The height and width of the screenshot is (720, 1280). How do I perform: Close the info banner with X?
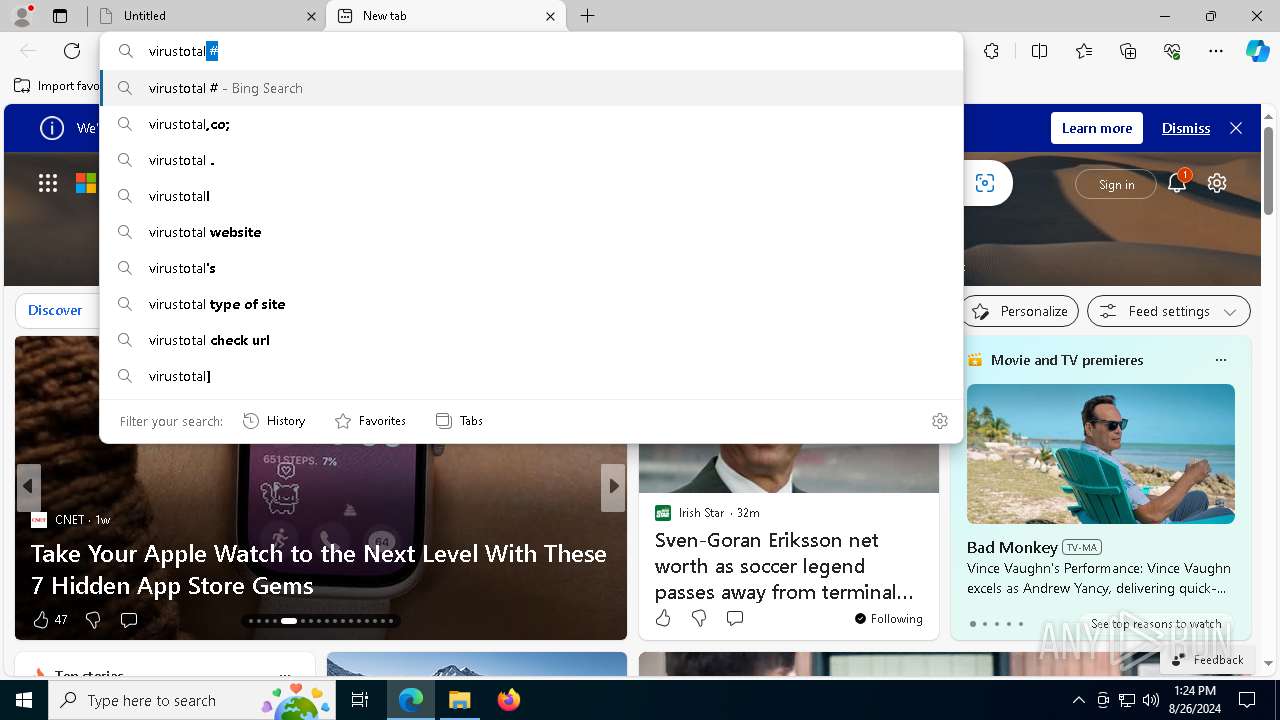[1236, 128]
